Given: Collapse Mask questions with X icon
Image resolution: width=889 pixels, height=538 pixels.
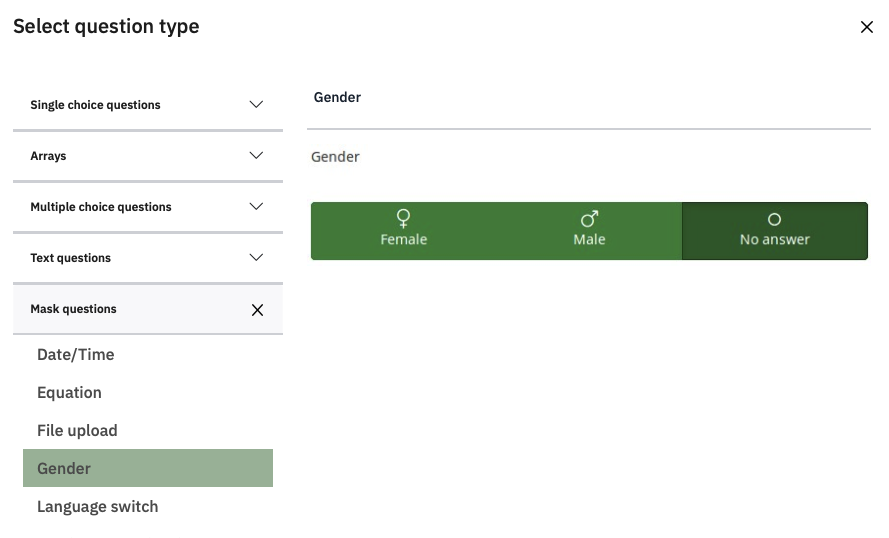Looking at the screenshot, I should coord(257,310).
